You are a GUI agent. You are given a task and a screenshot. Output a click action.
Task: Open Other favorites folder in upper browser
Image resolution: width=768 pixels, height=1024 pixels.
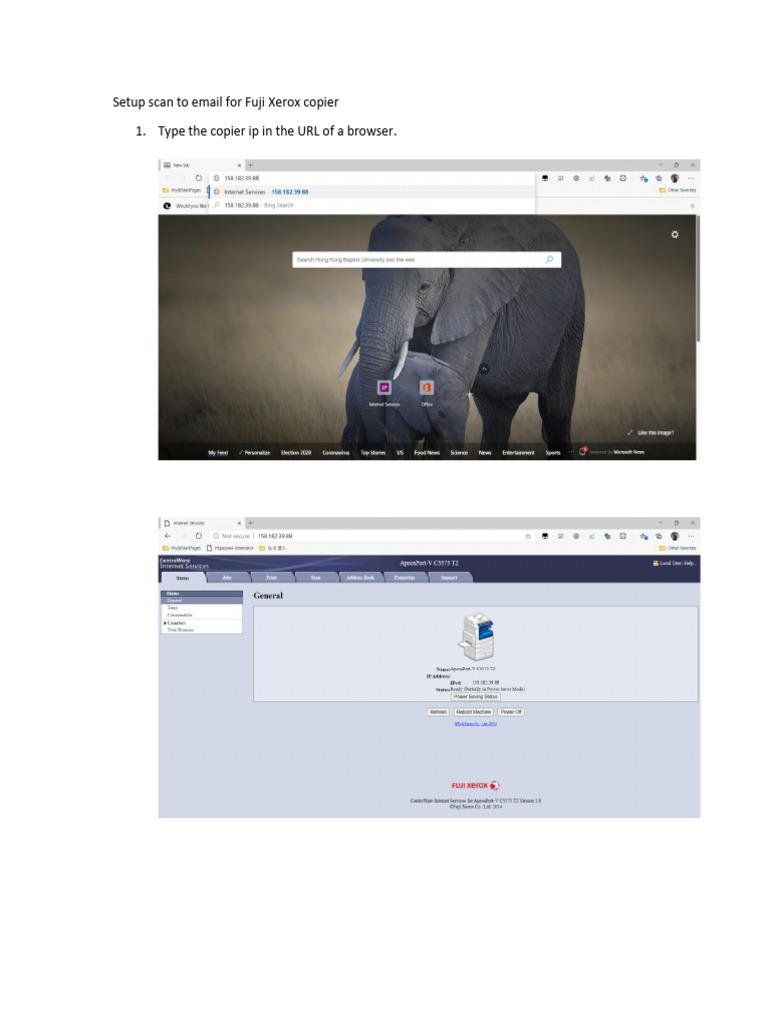coord(677,190)
